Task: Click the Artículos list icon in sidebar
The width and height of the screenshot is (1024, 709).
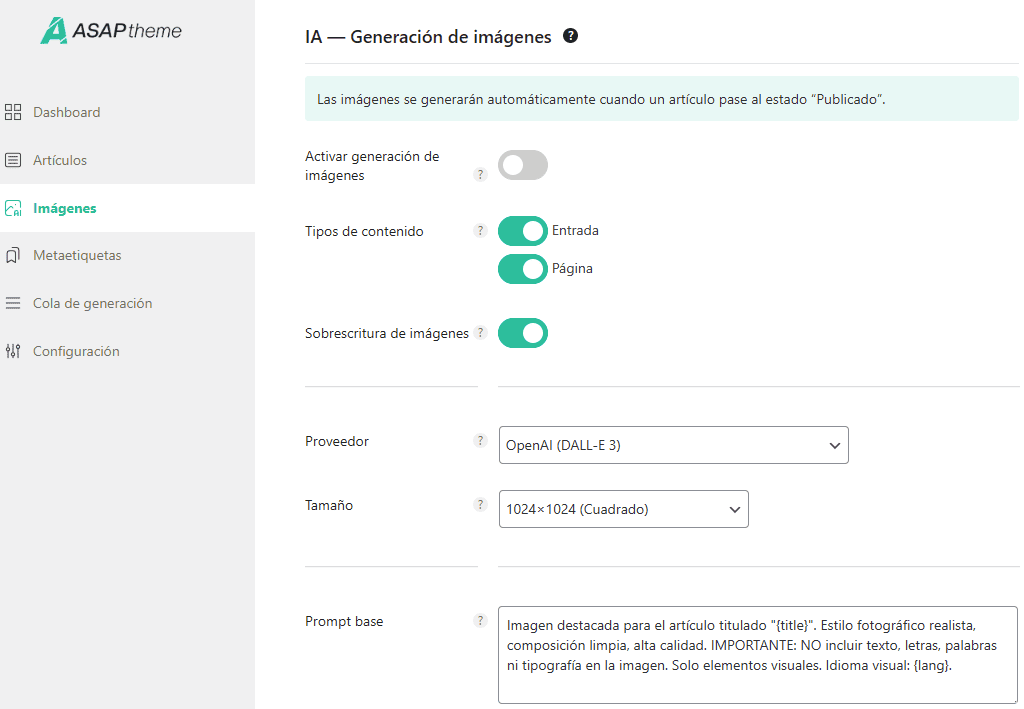Action: [13, 160]
